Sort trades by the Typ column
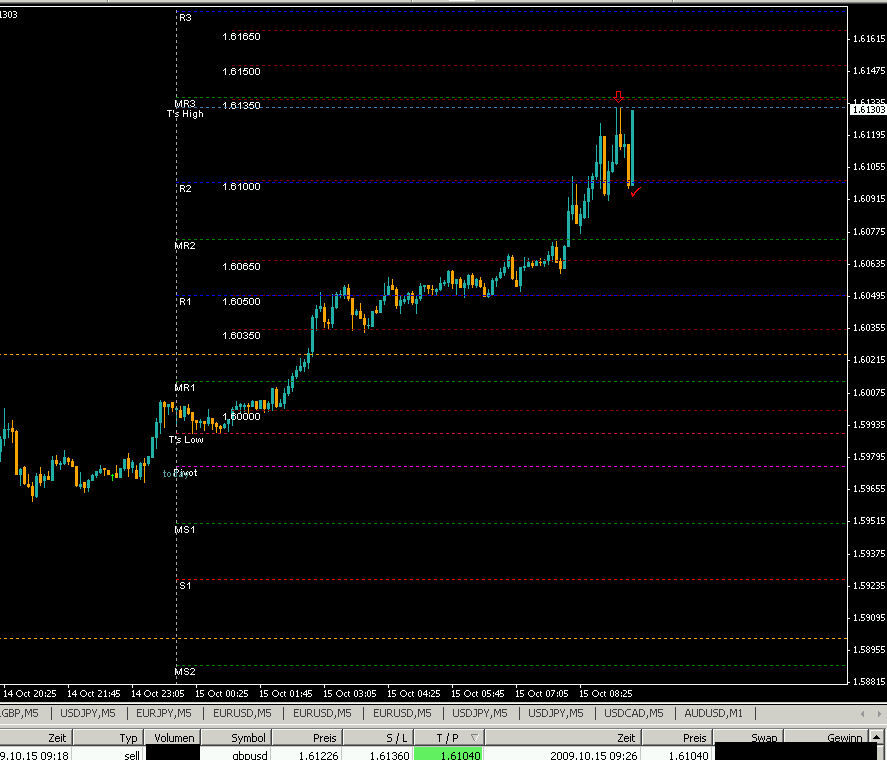Screen dimensions: 887x760 pyautogui.click(x=107, y=737)
